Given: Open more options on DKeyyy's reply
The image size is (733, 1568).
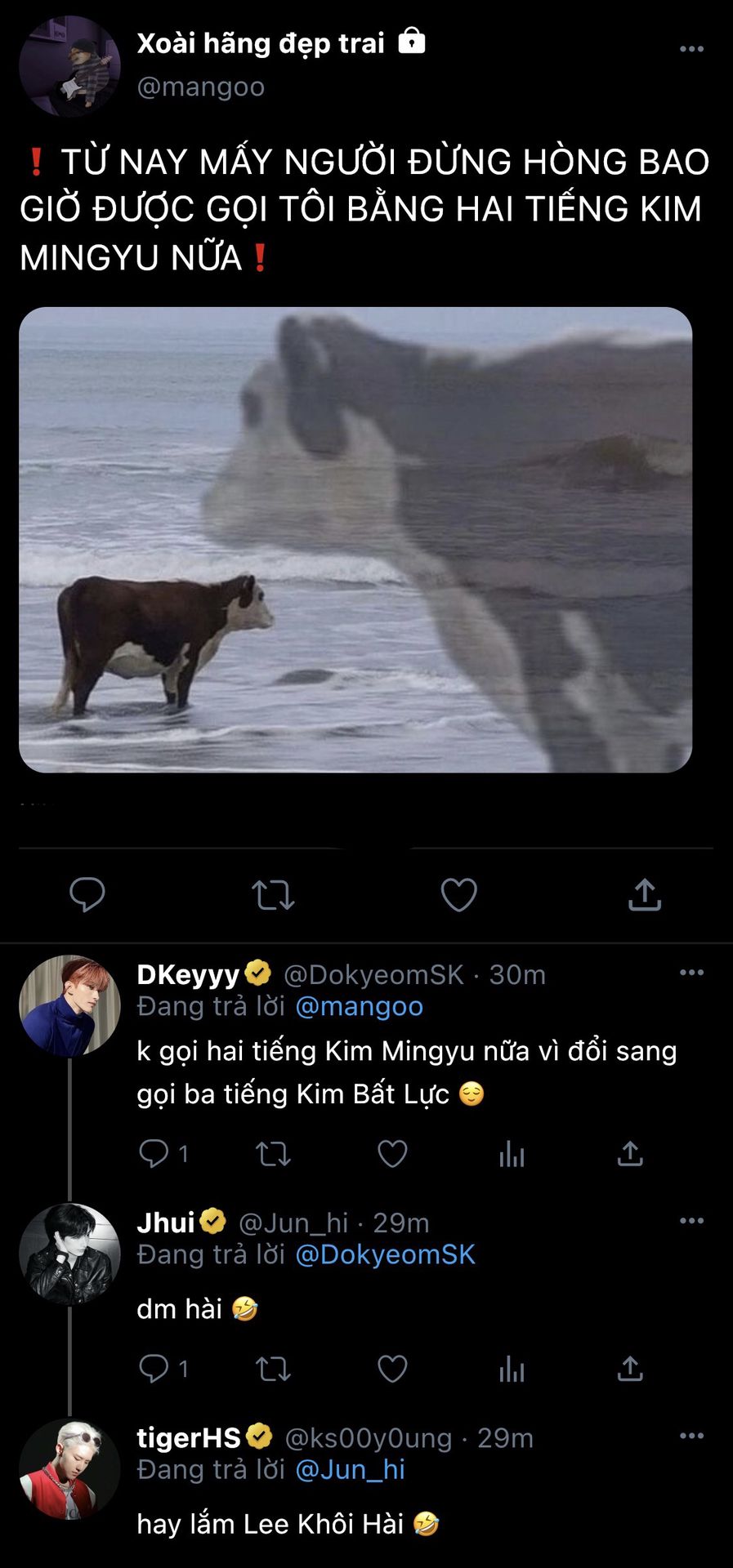Looking at the screenshot, I should point(691,973).
